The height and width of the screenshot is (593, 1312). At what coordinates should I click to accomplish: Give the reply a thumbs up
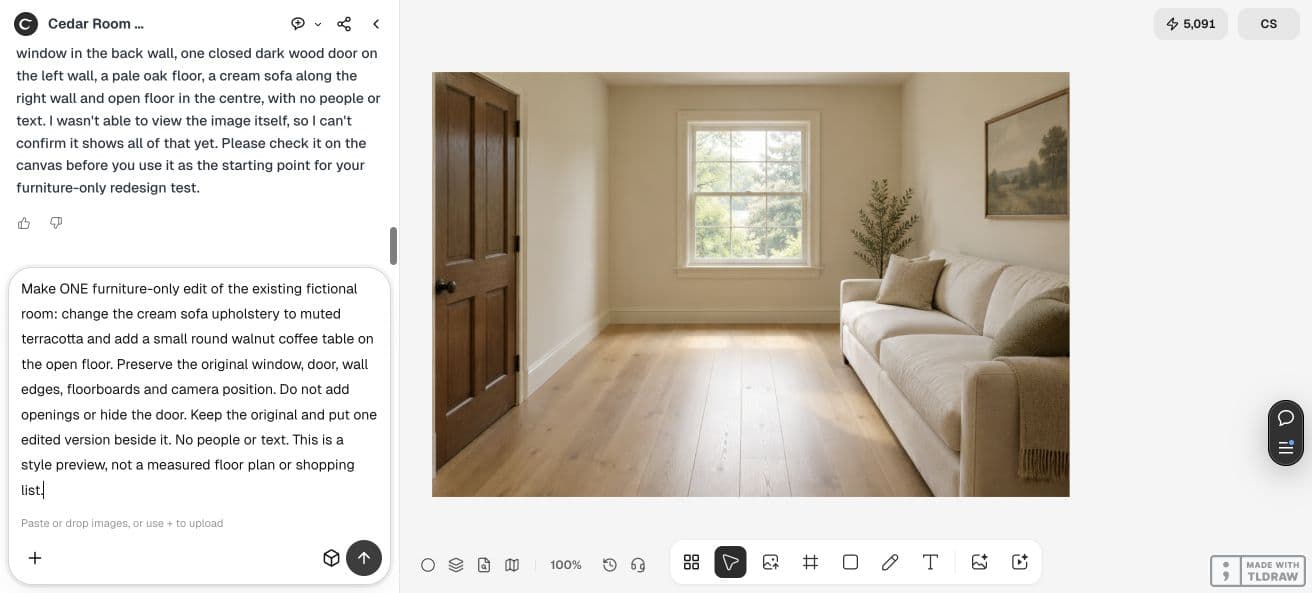pos(24,223)
